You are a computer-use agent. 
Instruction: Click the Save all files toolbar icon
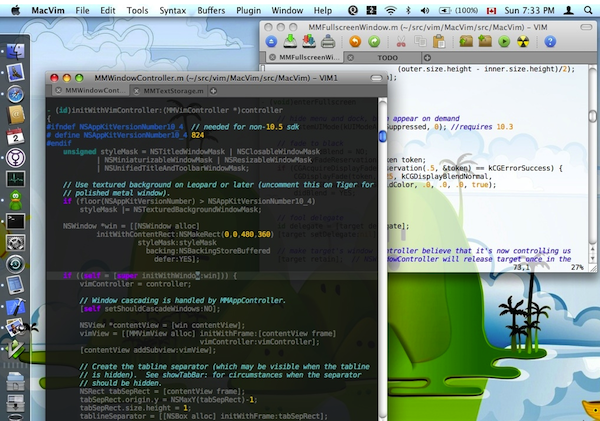309,41
